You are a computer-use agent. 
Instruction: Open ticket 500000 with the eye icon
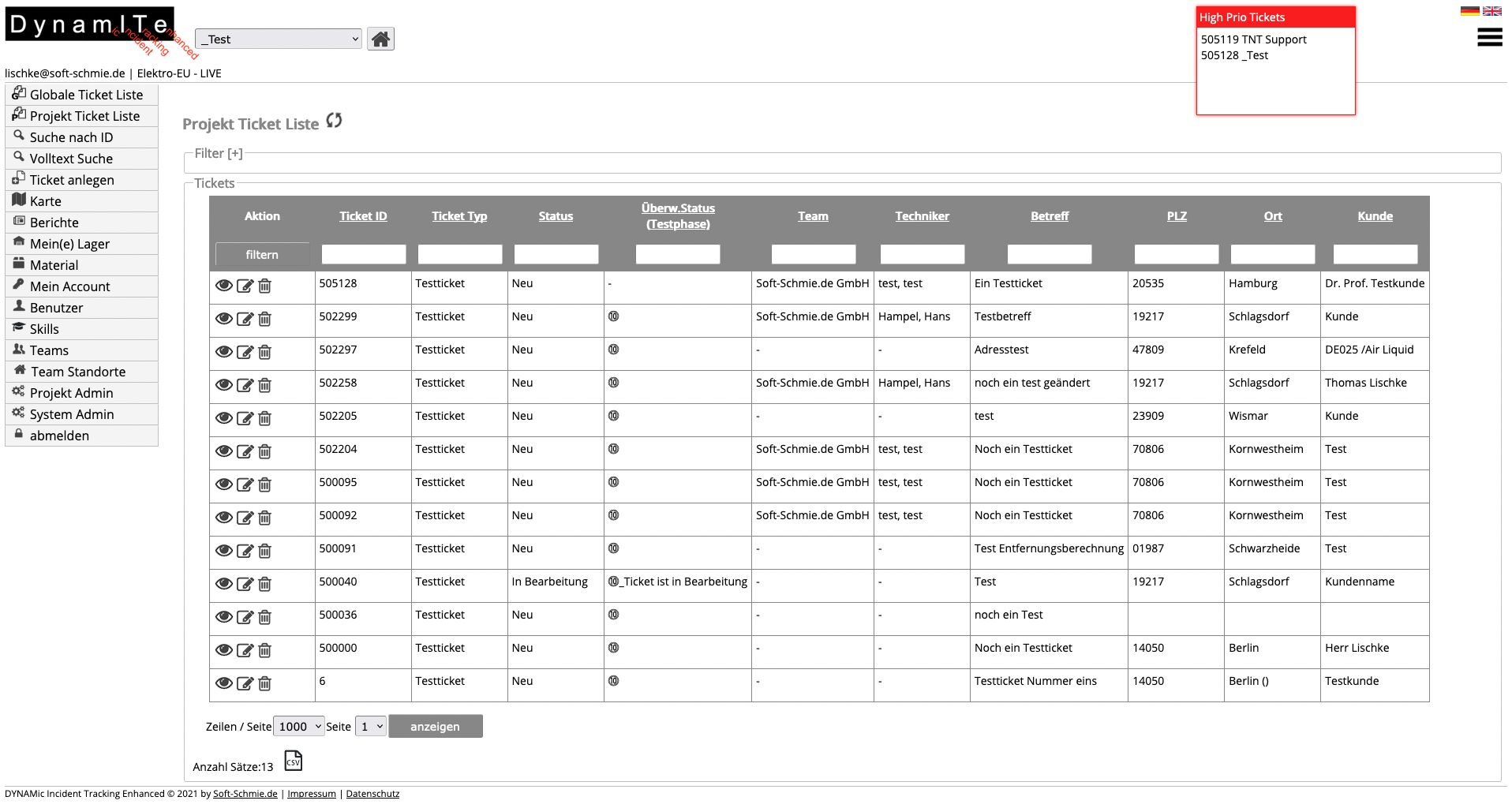pos(224,650)
